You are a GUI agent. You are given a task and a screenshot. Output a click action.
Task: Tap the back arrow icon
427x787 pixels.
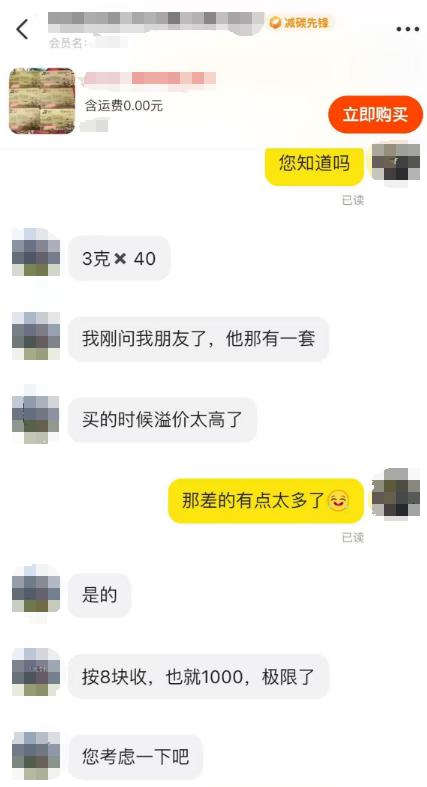tap(22, 29)
